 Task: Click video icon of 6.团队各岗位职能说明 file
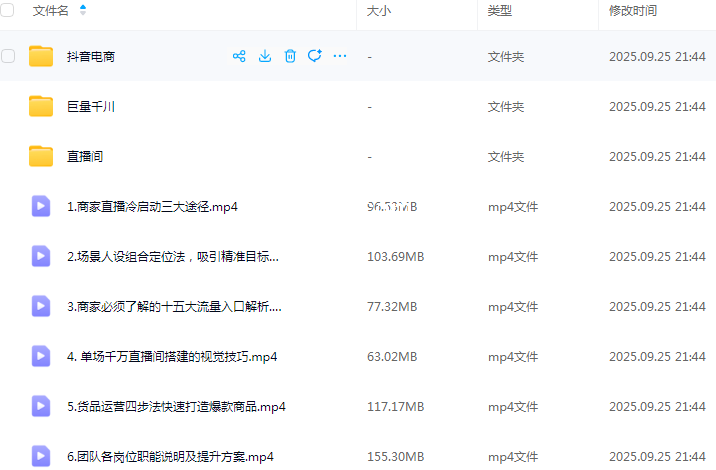(41, 456)
